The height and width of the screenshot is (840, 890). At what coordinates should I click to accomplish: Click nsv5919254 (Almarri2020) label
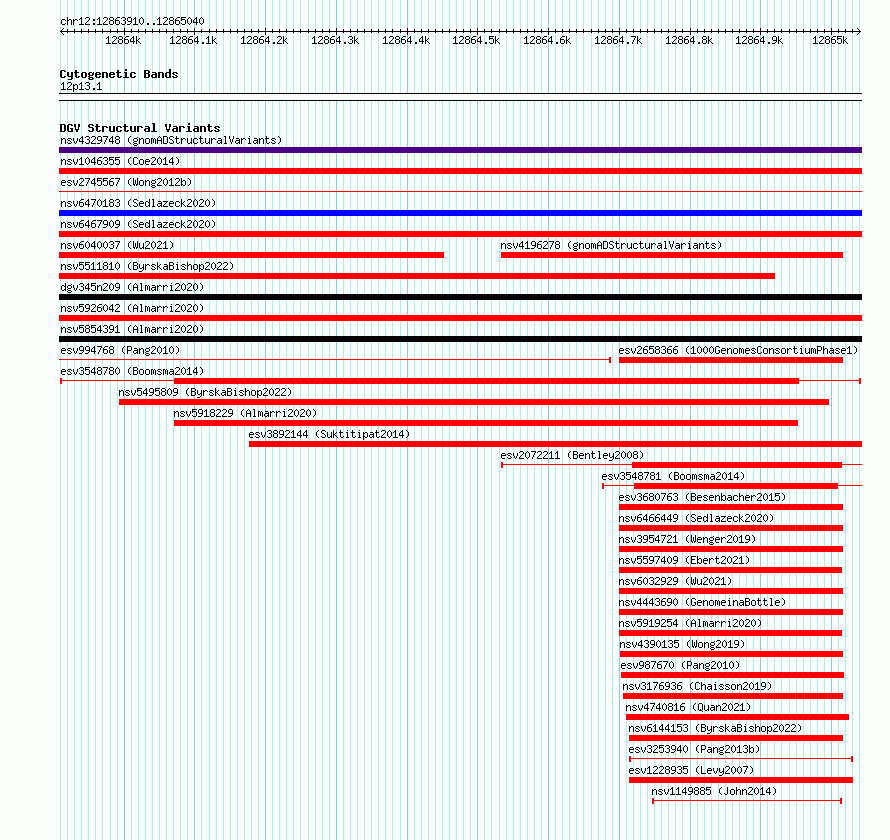click(x=690, y=623)
